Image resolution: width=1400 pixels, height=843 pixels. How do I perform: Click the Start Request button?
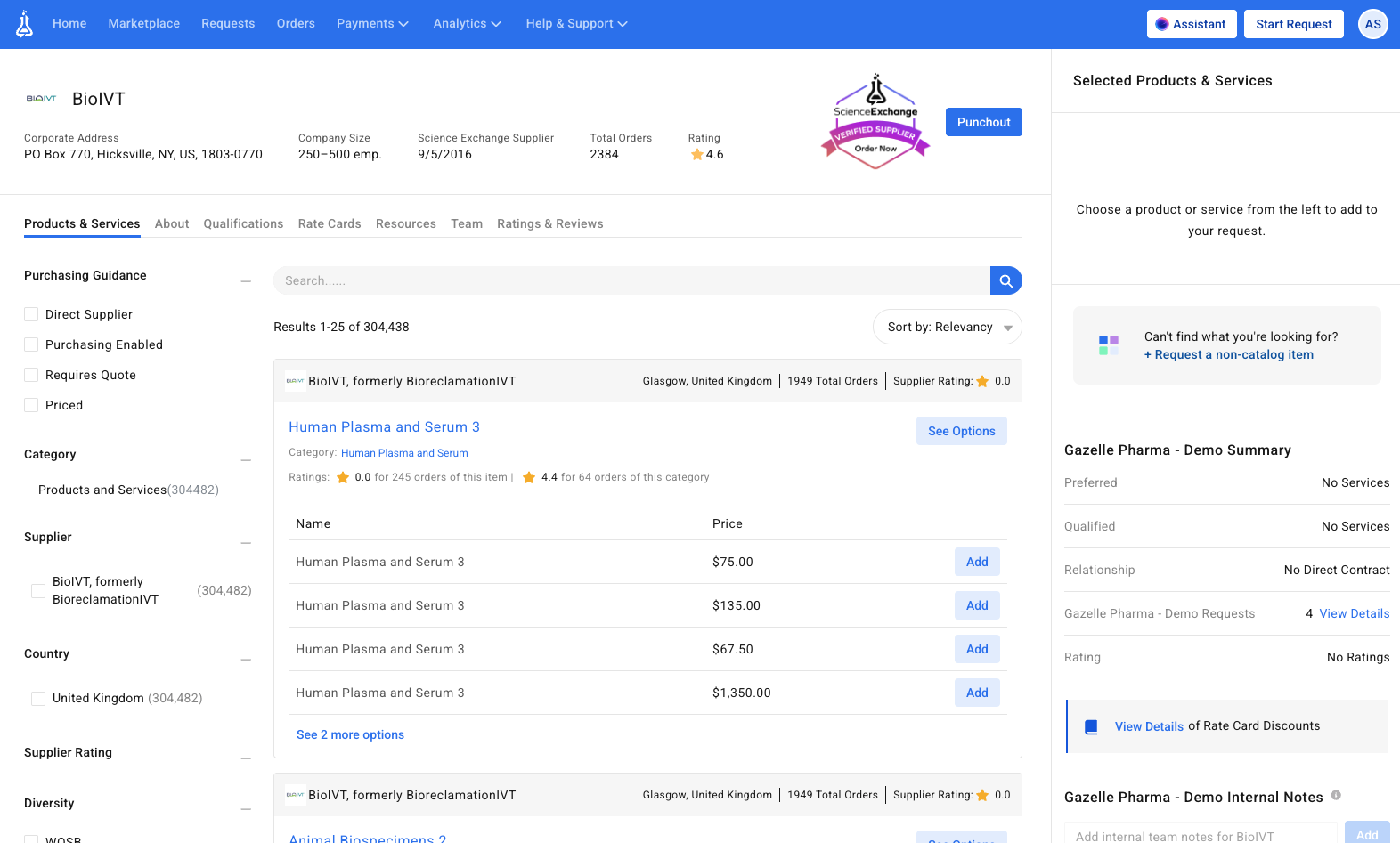tap(1294, 24)
